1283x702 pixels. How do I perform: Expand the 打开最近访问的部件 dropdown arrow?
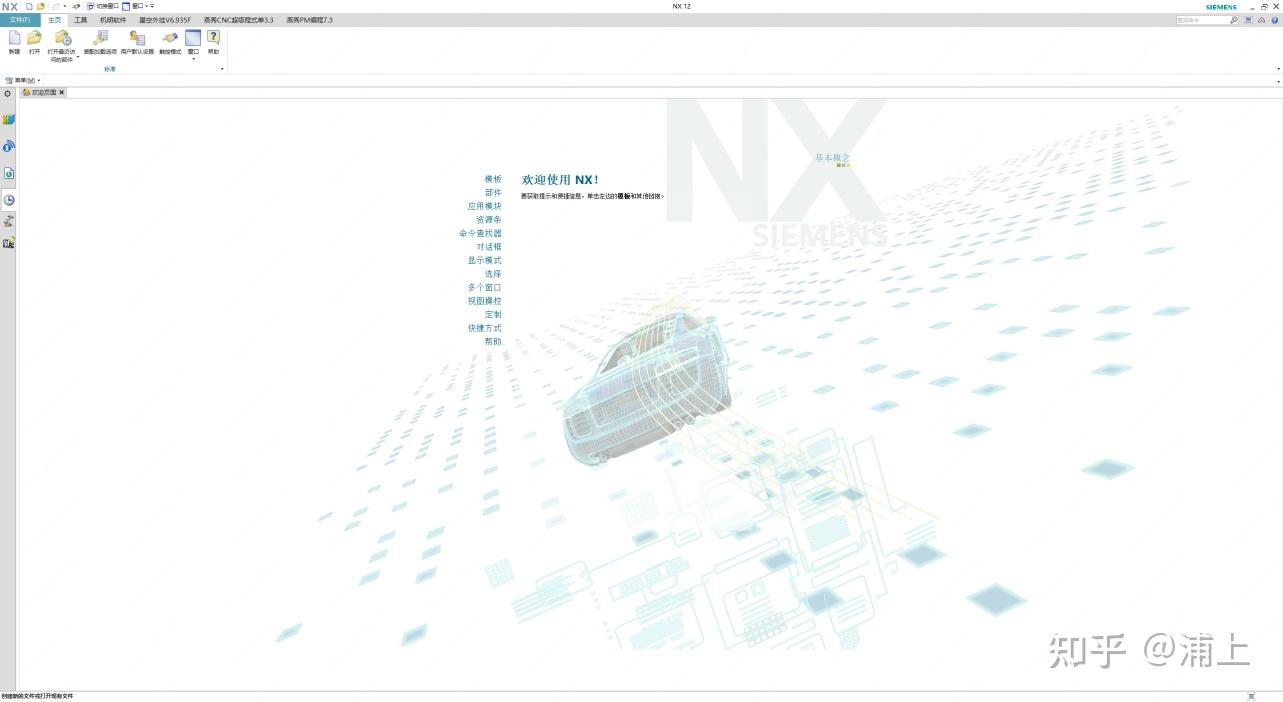click(78, 57)
